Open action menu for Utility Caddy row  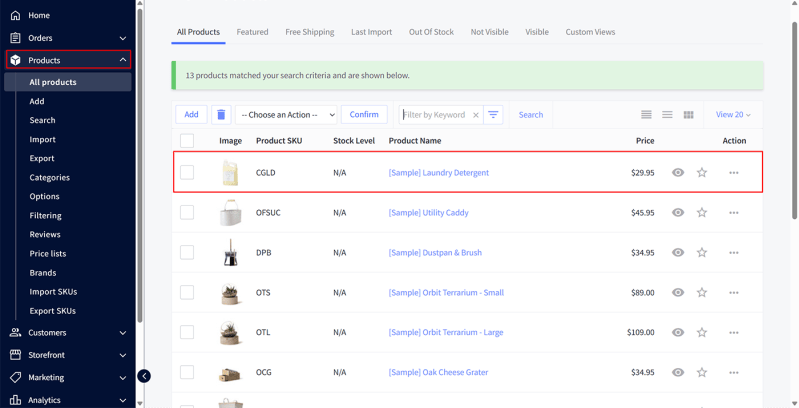tap(734, 212)
